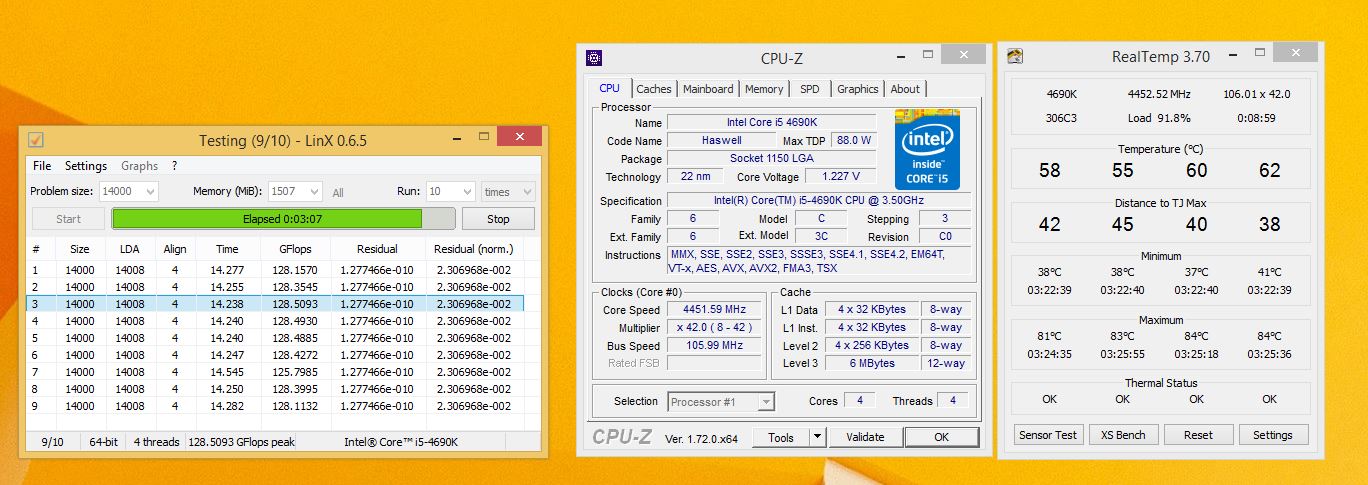Select LinX result row 1 with 128.1570 GFlops
This screenshot has height=485, width=1368.
pos(275,270)
